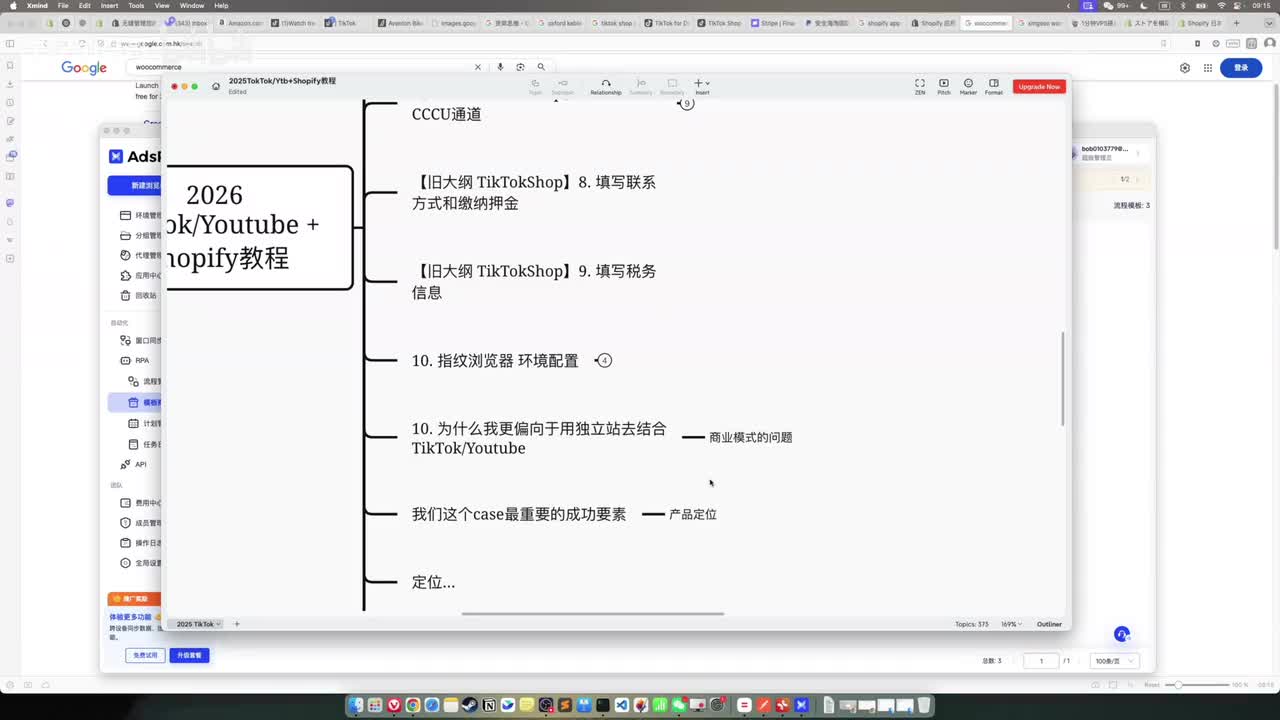Viewport: 1280px width, 720px height.
Task: Open the Format panel
Action: (993, 87)
